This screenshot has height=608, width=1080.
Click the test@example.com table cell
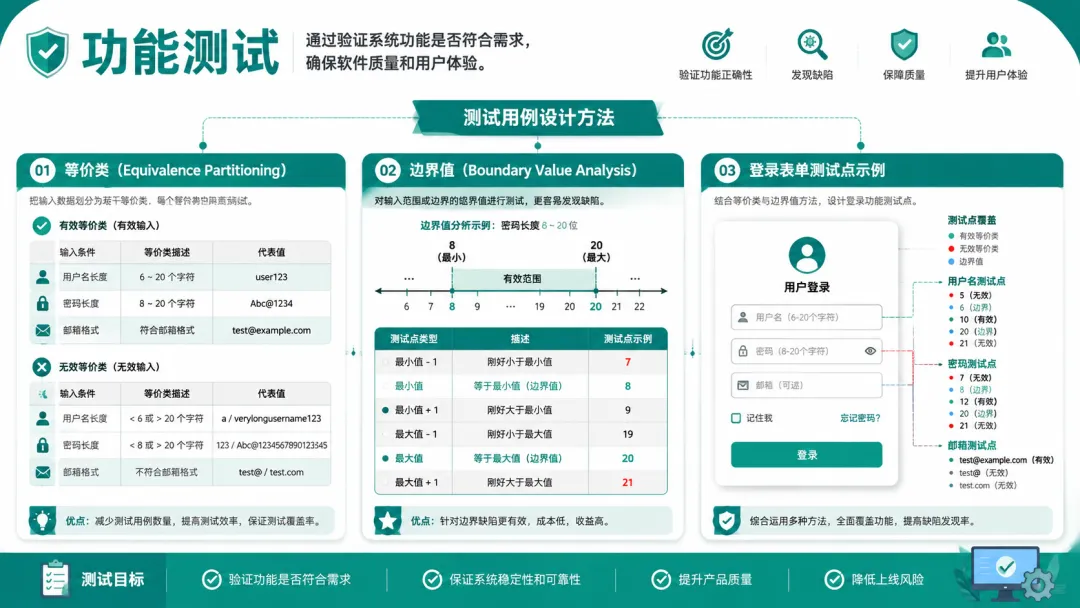pos(271,331)
